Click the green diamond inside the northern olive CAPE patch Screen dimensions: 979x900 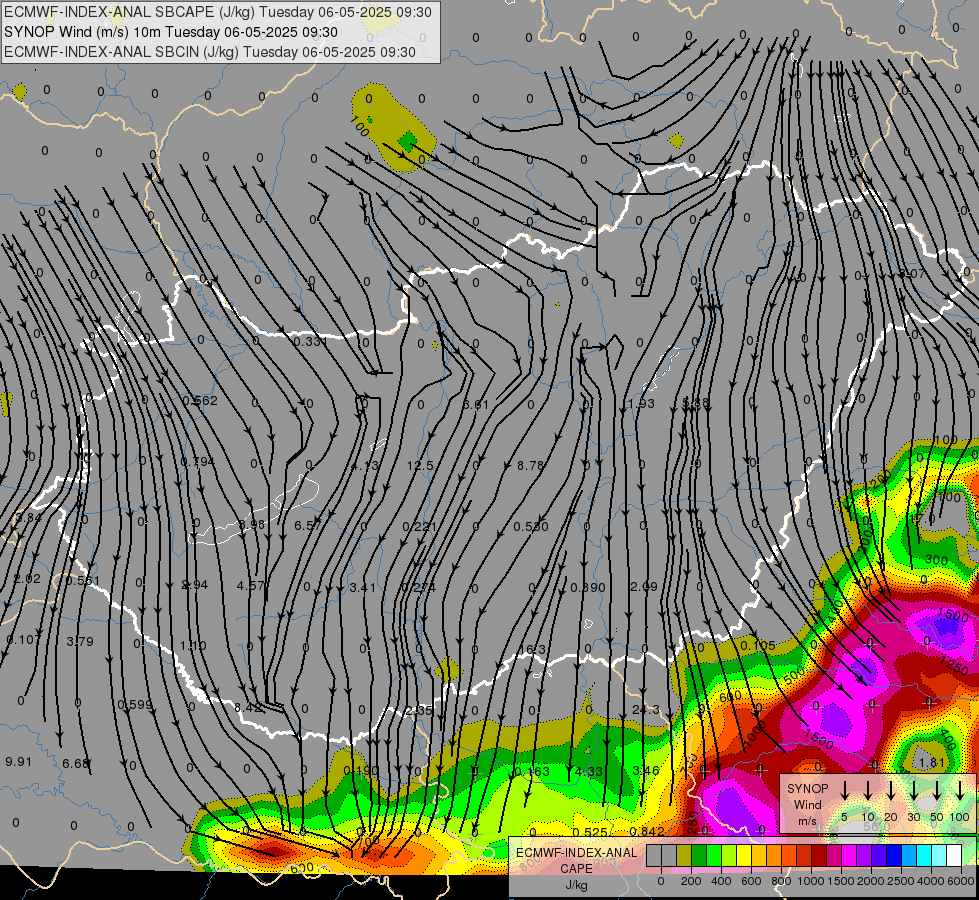click(x=408, y=141)
